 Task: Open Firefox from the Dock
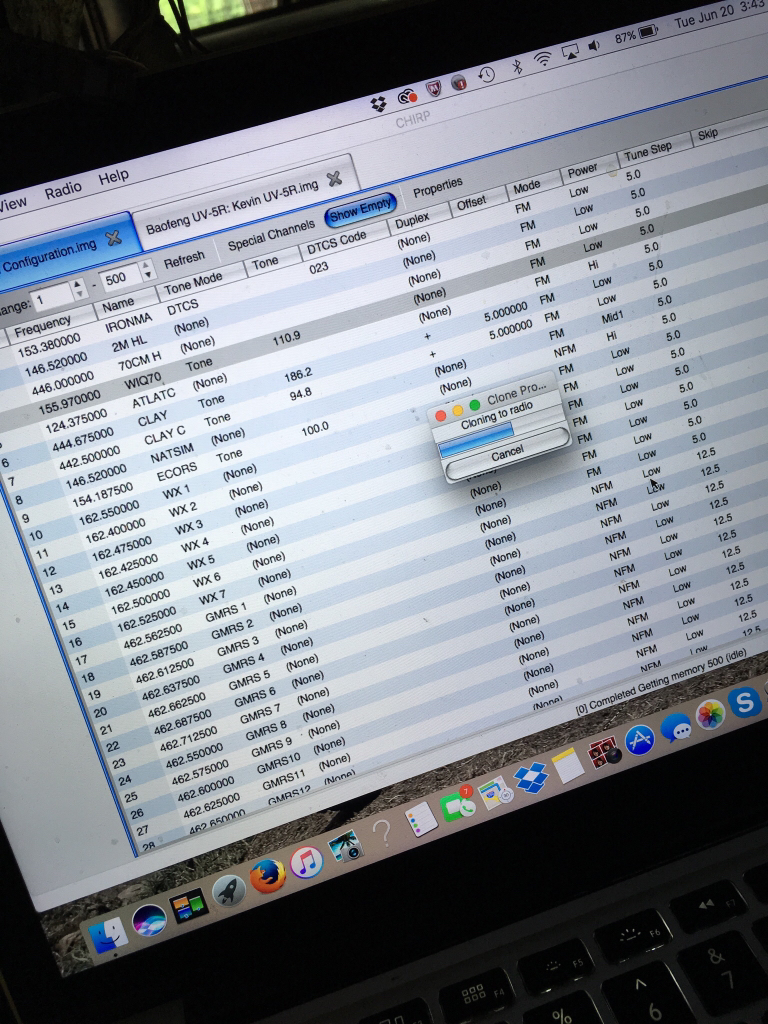coord(268,876)
